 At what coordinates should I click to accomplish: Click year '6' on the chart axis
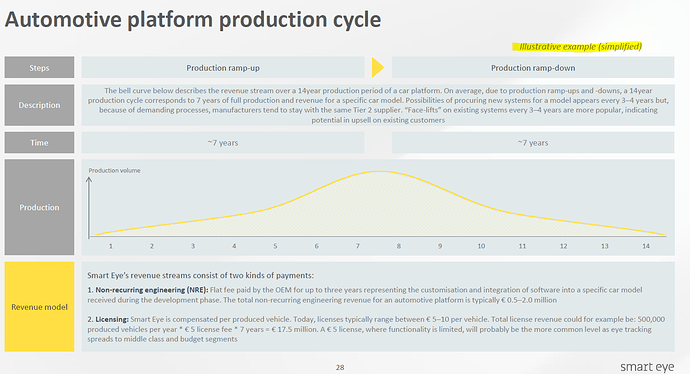click(x=316, y=246)
